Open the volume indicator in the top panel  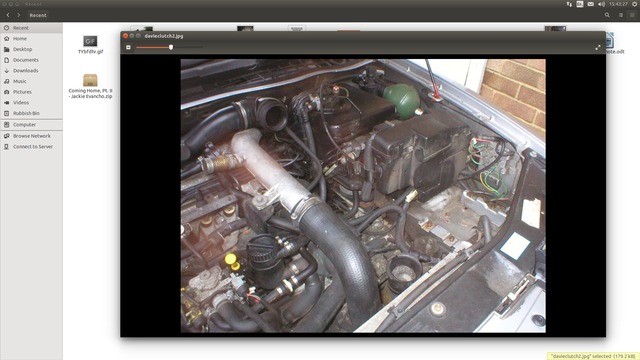[601, 4]
